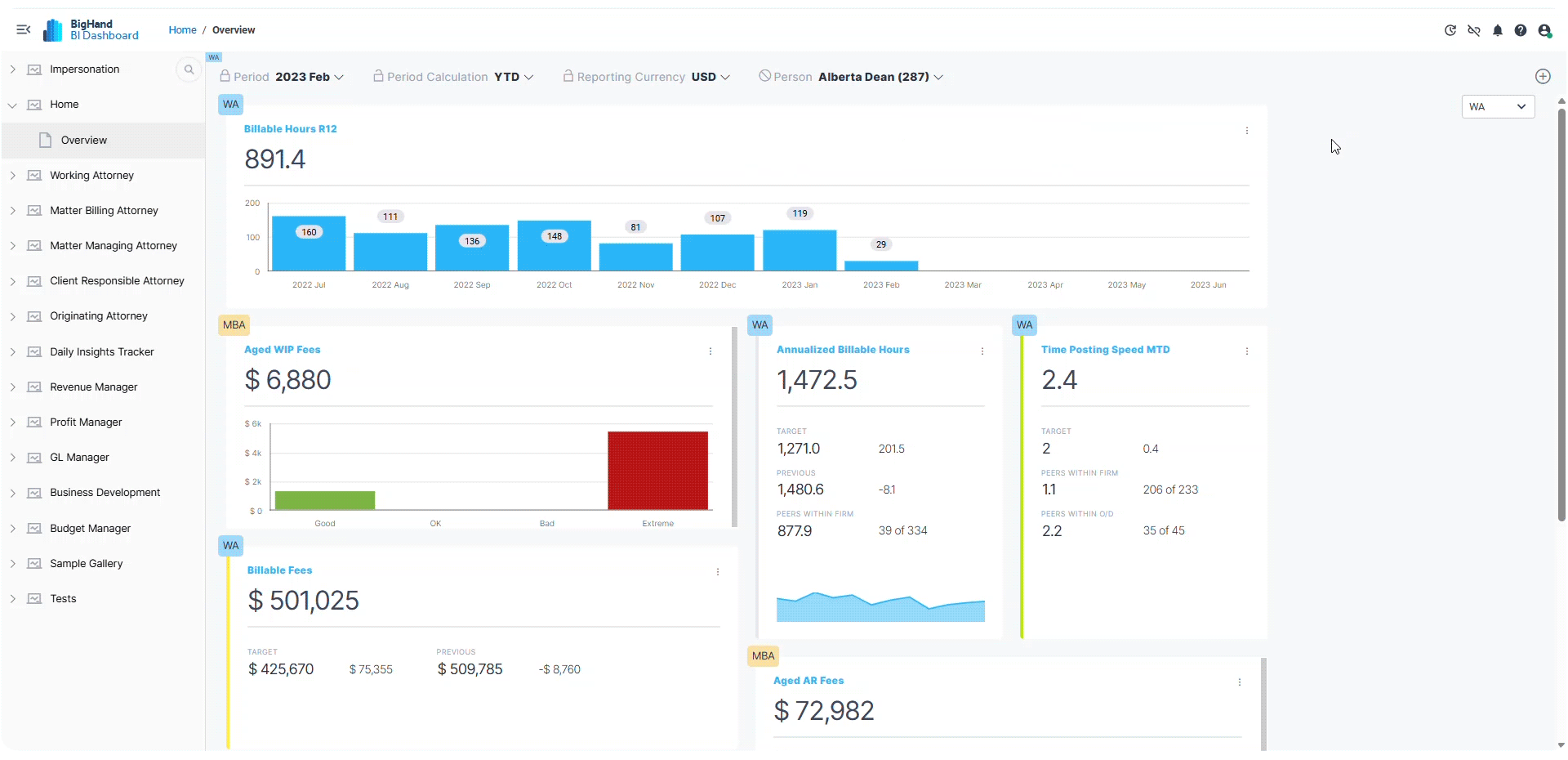Click the 2022 Oct bar labeled 148

(x=554, y=245)
